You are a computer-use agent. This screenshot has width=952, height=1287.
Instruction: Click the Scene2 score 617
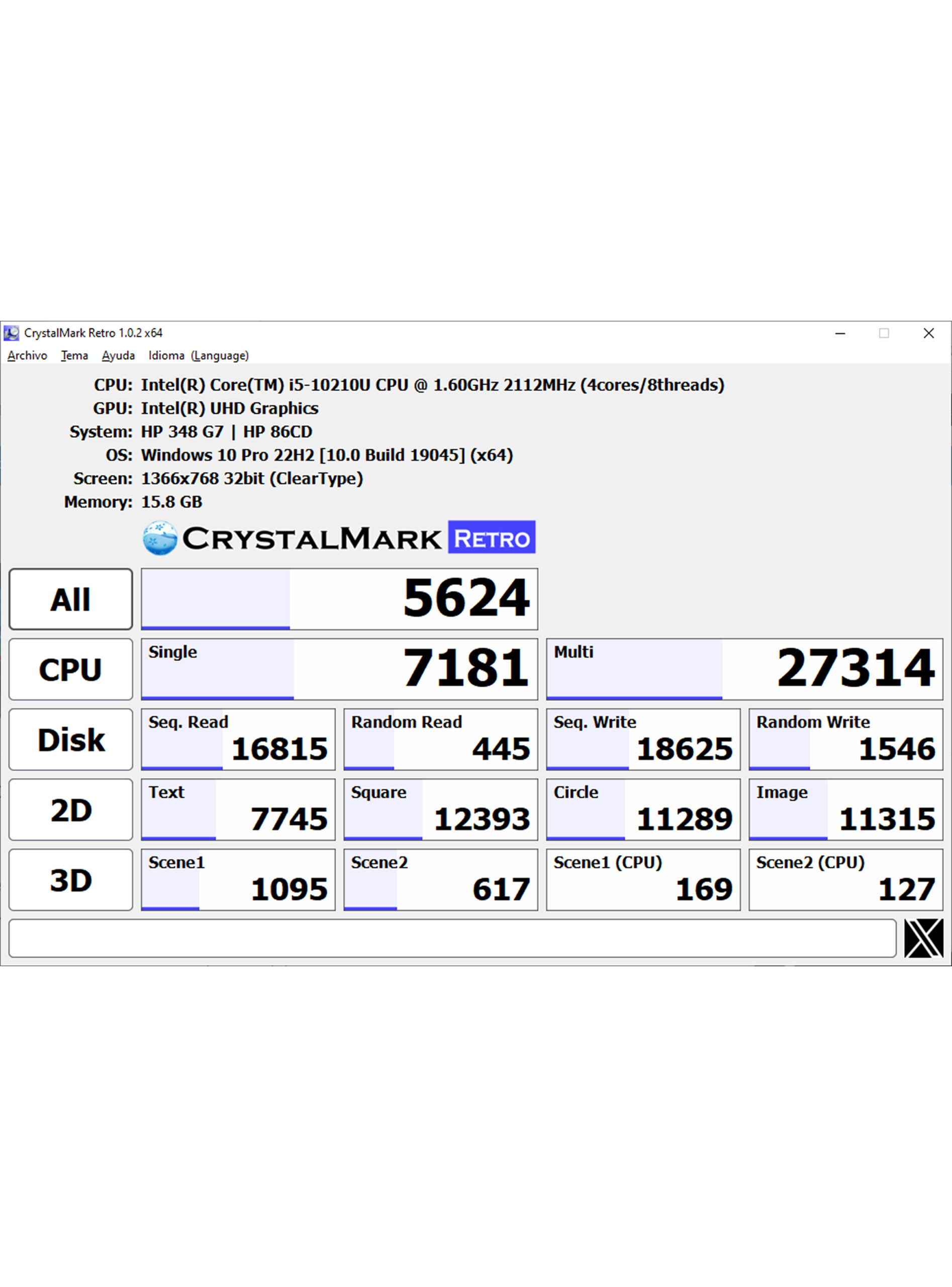[441, 880]
